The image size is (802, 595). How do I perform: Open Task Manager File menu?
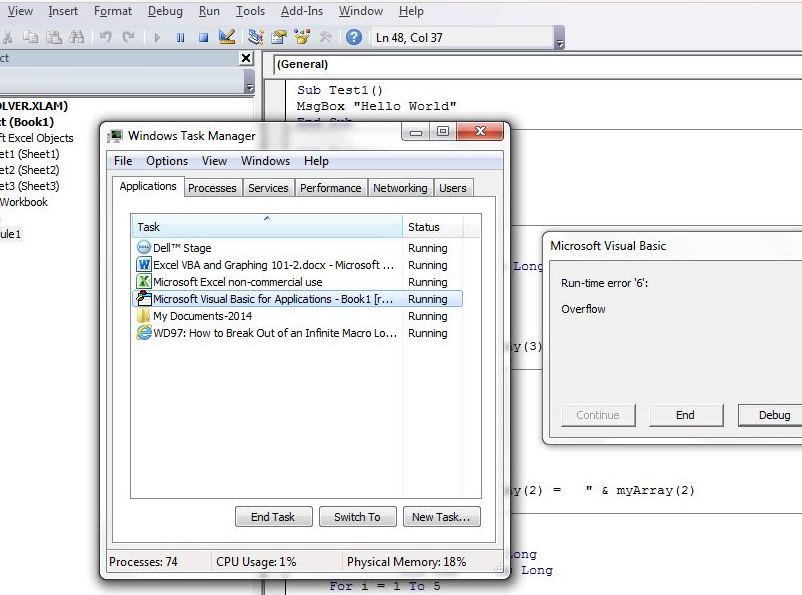point(123,161)
